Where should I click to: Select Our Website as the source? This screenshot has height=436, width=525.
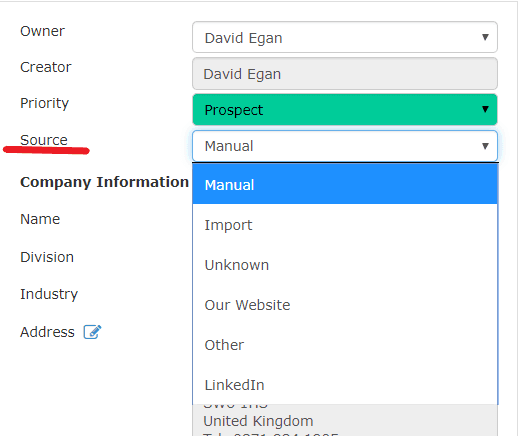[x=345, y=305]
